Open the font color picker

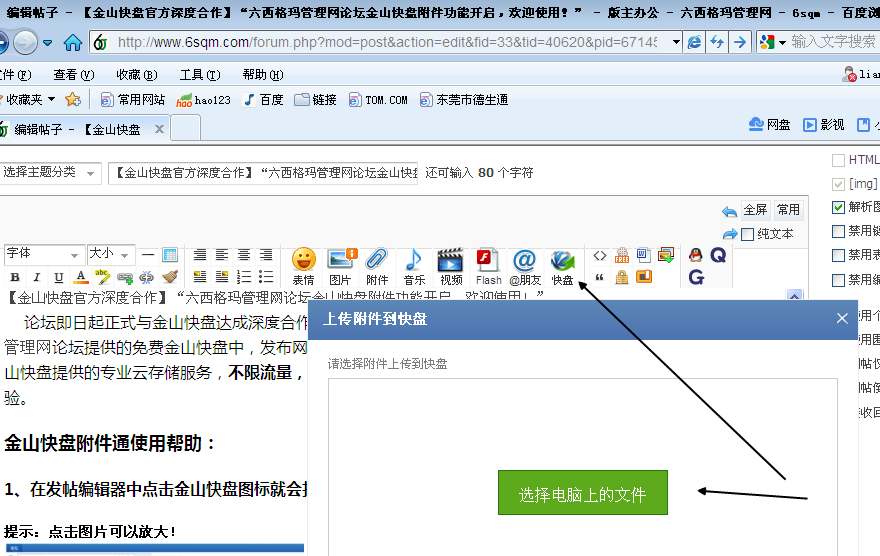point(81,277)
